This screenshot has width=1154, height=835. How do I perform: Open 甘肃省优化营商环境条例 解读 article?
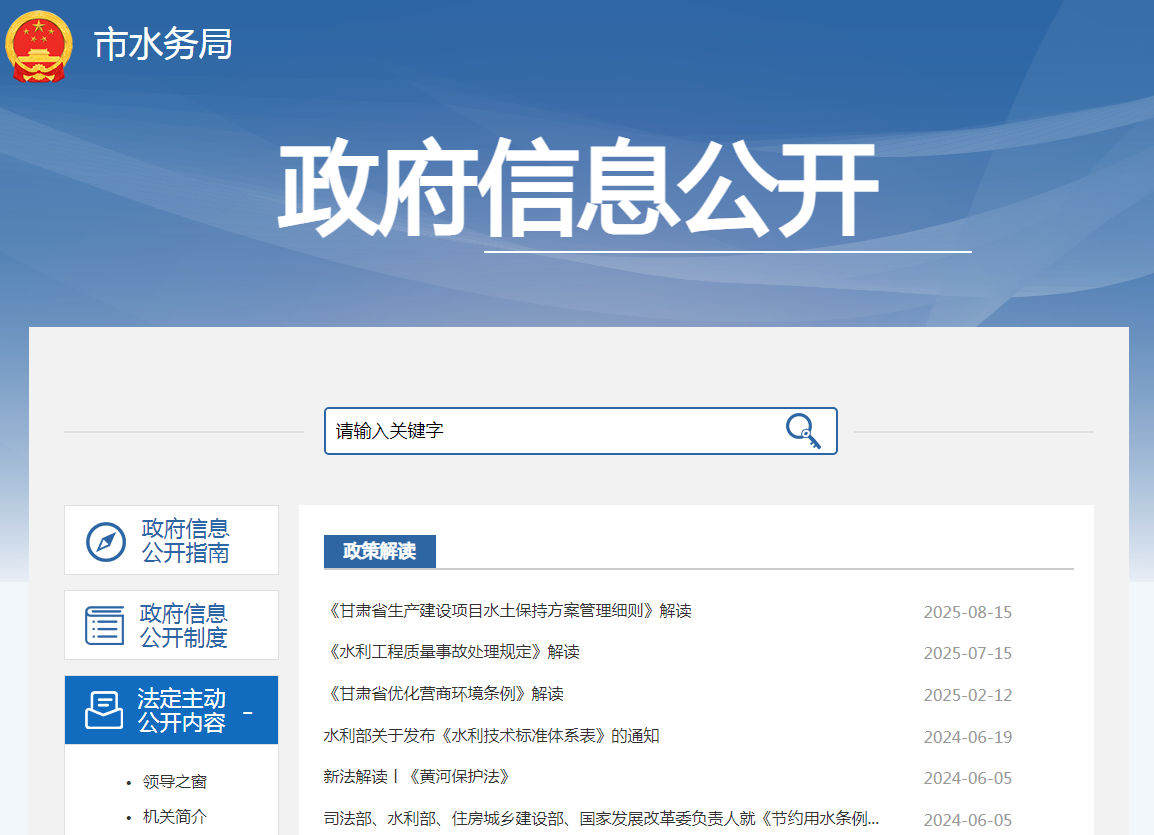pyautogui.click(x=444, y=694)
